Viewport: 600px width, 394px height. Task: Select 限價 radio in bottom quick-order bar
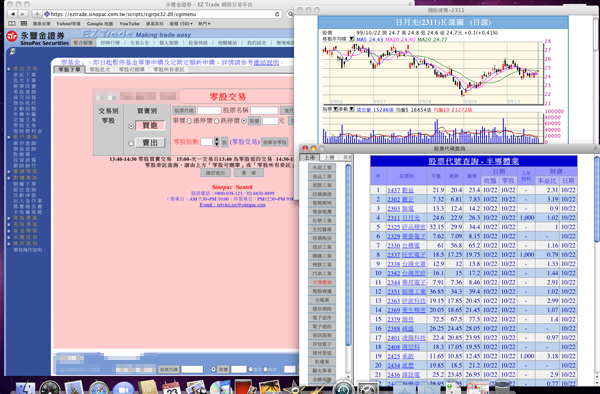point(214,370)
